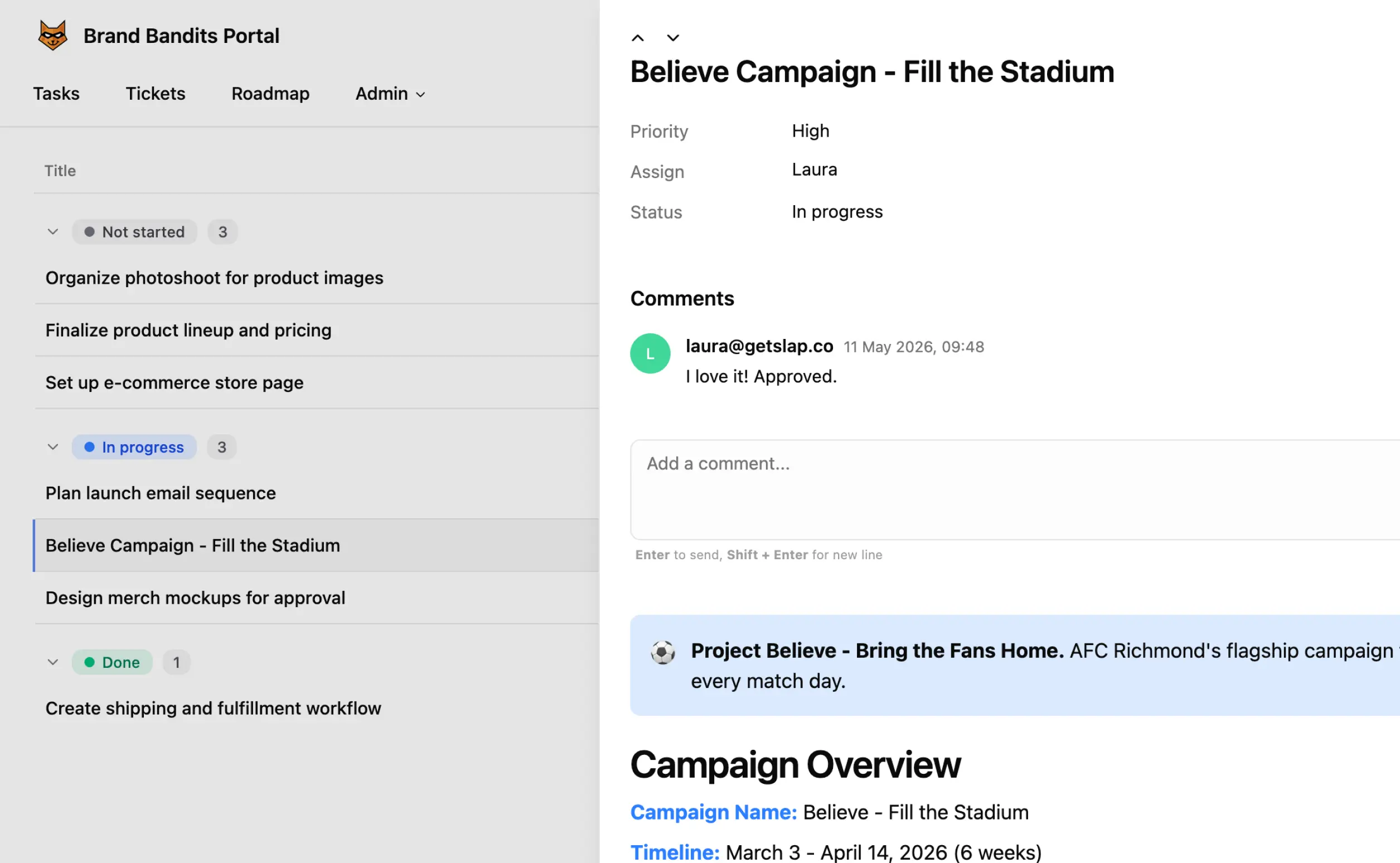Click Laura's green avatar in comments
The image size is (1400, 863).
(x=650, y=353)
